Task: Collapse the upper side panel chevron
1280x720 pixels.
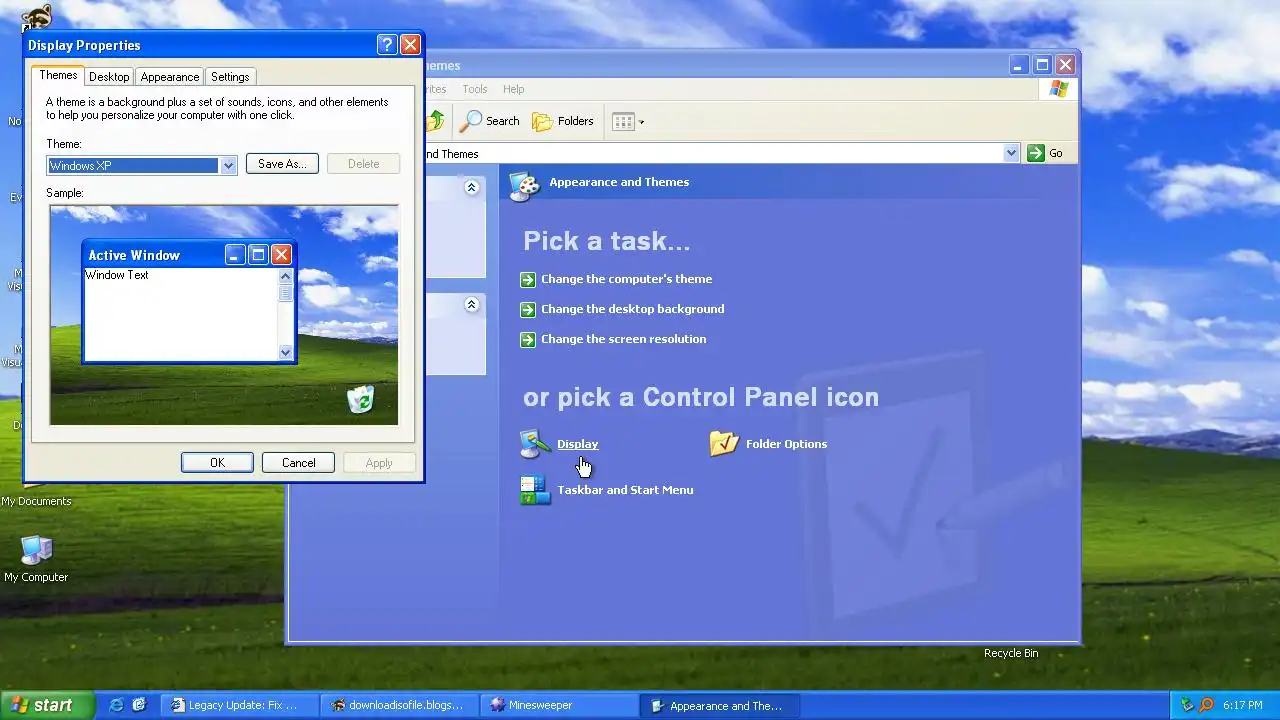Action: click(x=471, y=187)
